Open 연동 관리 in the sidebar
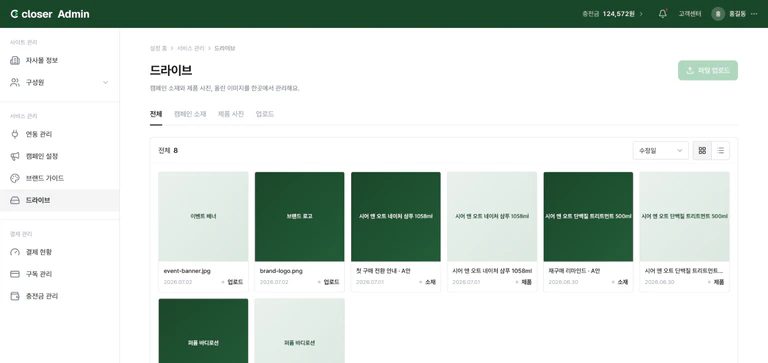 pyautogui.click(x=59, y=134)
